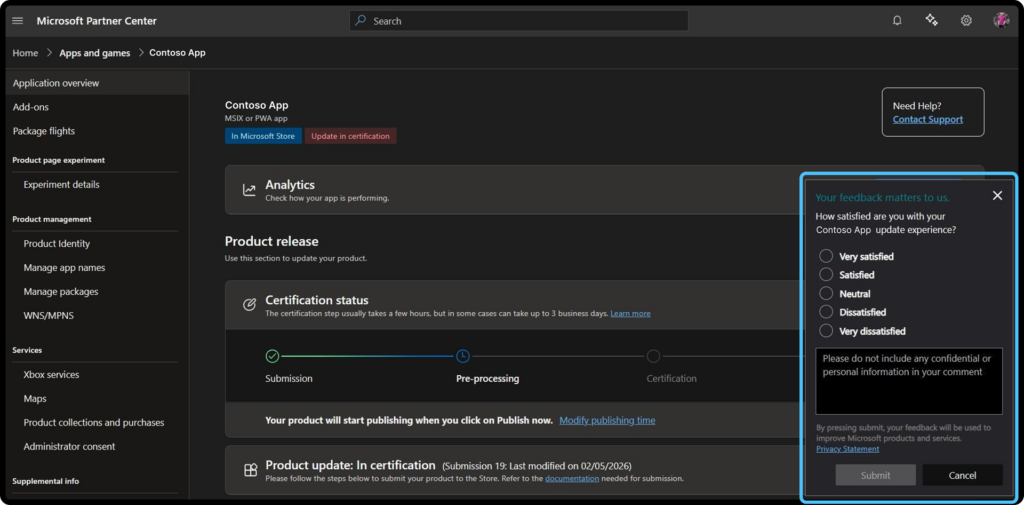The width and height of the screenshot is (1024, 505).
Task: Go to Home in the breadcrumb
Action: pyautogui.click(x=25, y=53)
